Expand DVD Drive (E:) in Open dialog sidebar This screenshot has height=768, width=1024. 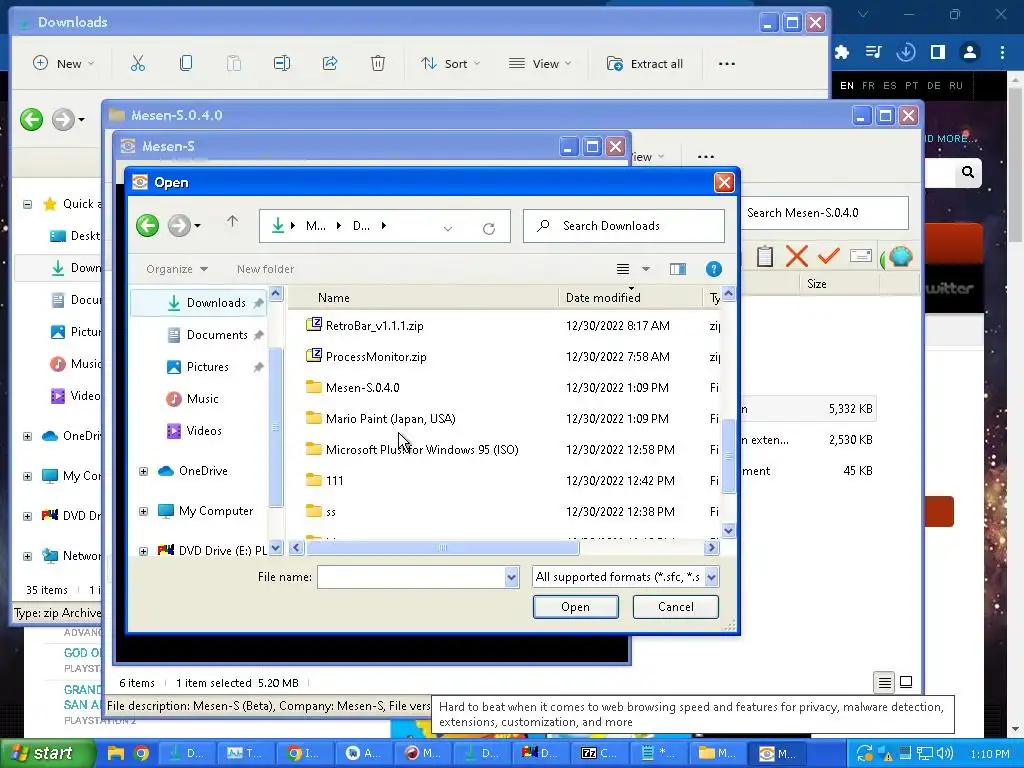click(x=144, y=551)
